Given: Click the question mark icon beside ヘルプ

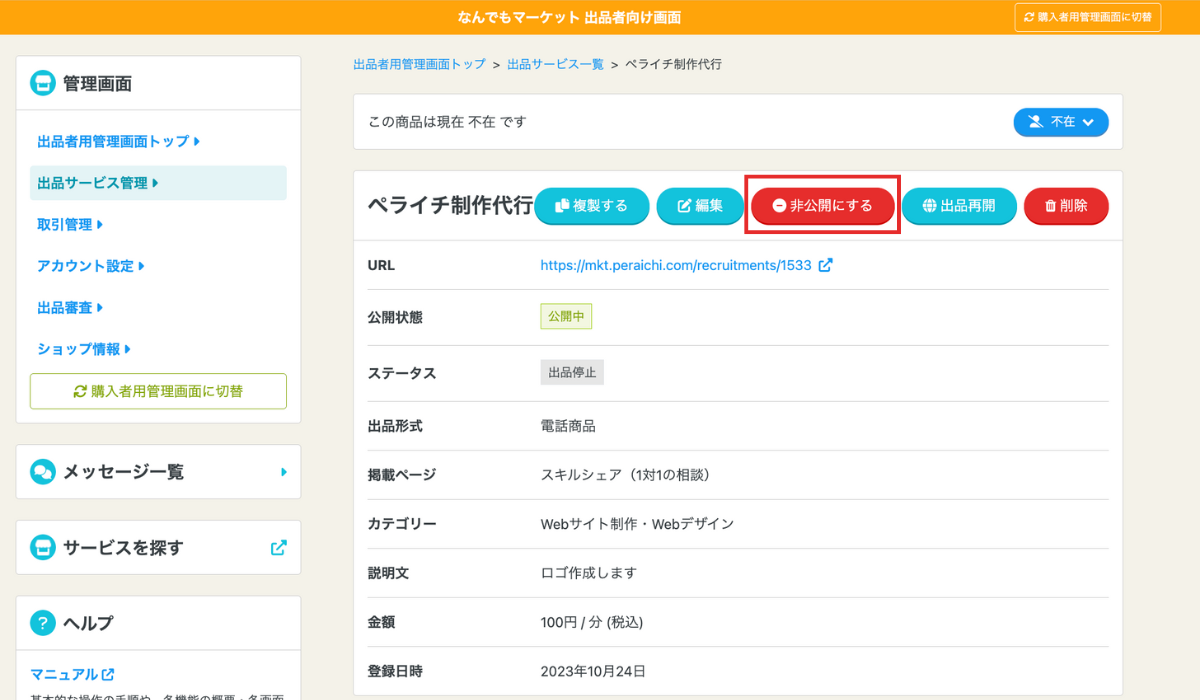Looking at the screenshot, I should pos(42,623).
